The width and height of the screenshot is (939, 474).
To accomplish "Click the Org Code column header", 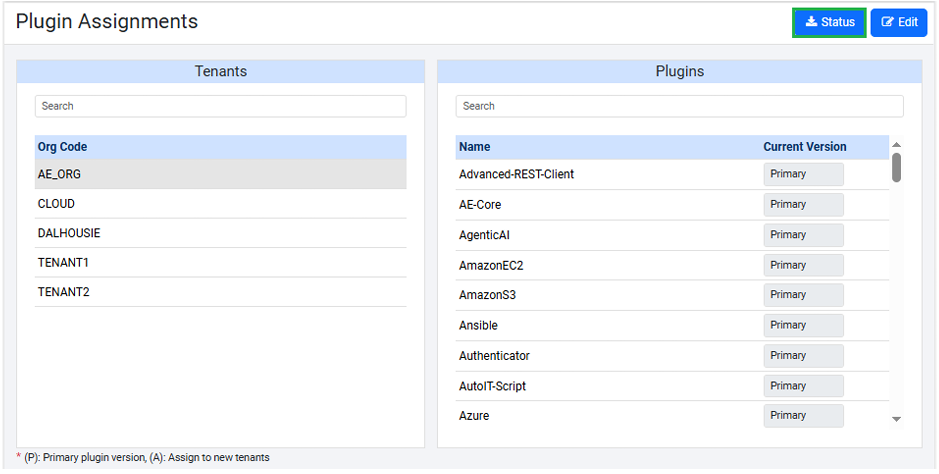I will click(x=62, y=147).
